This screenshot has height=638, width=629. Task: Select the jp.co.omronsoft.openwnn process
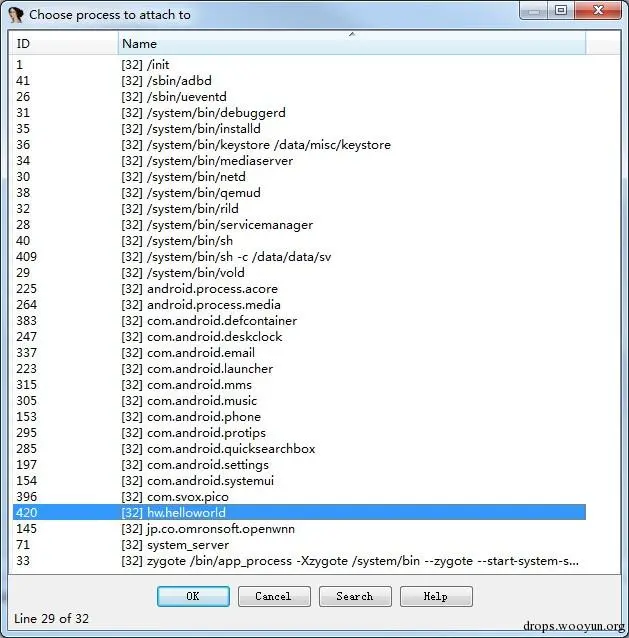click(x=299, y=529)
